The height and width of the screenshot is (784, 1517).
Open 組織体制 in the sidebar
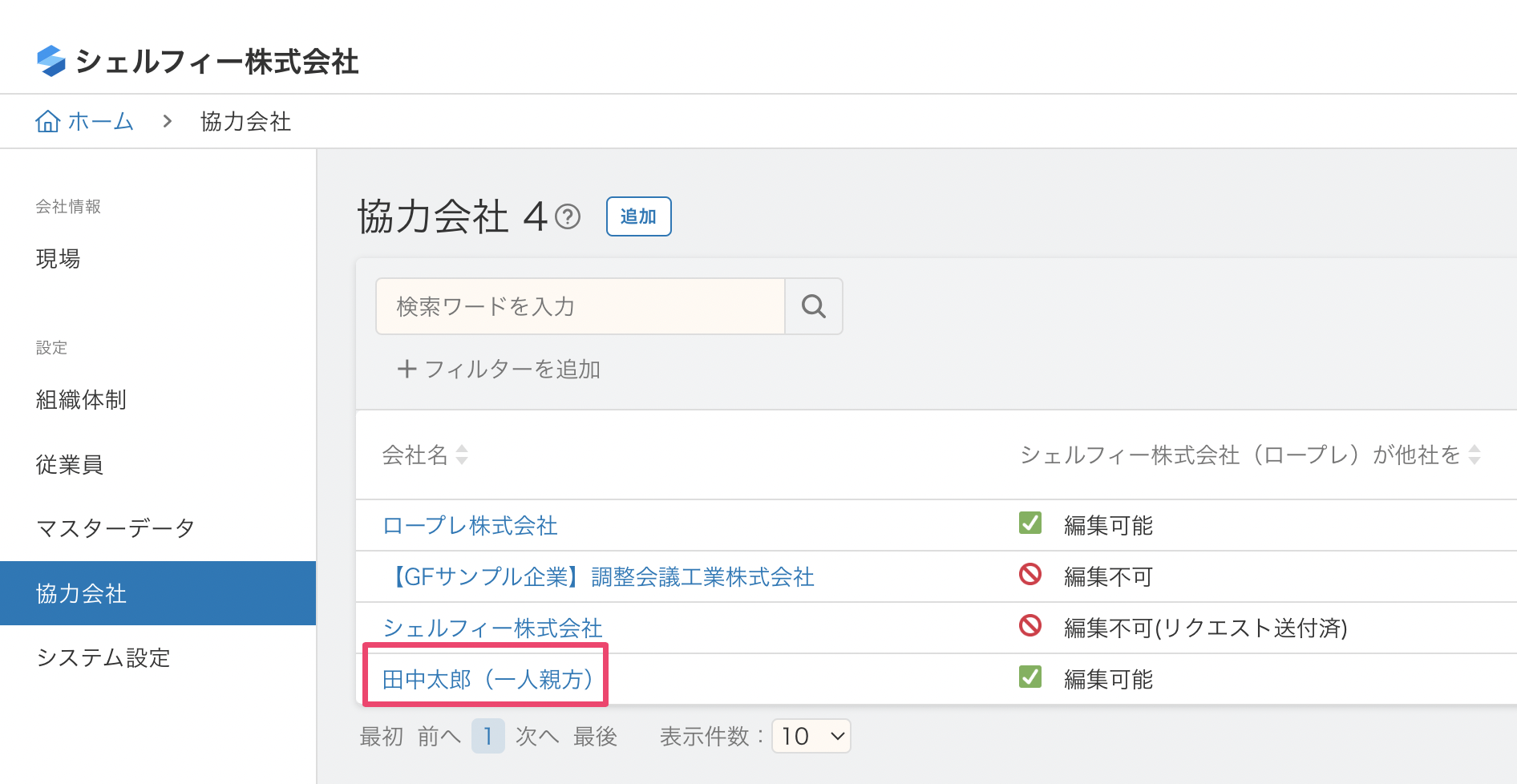[x=81, y=399]
